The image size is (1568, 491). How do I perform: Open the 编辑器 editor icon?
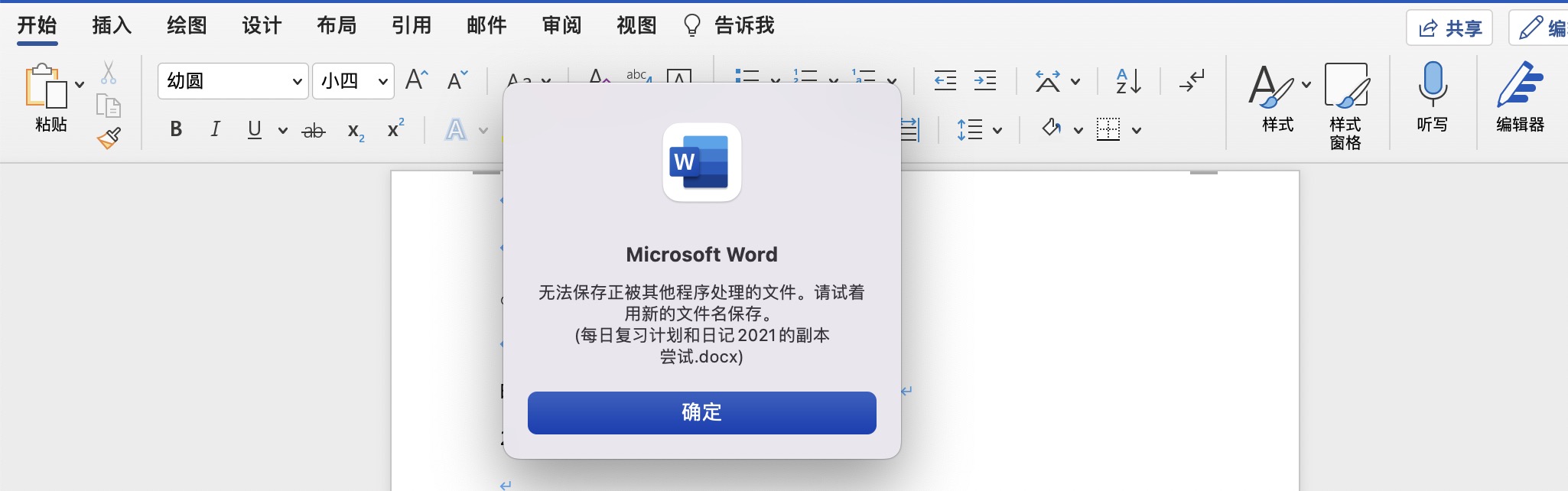[1519, 86]
